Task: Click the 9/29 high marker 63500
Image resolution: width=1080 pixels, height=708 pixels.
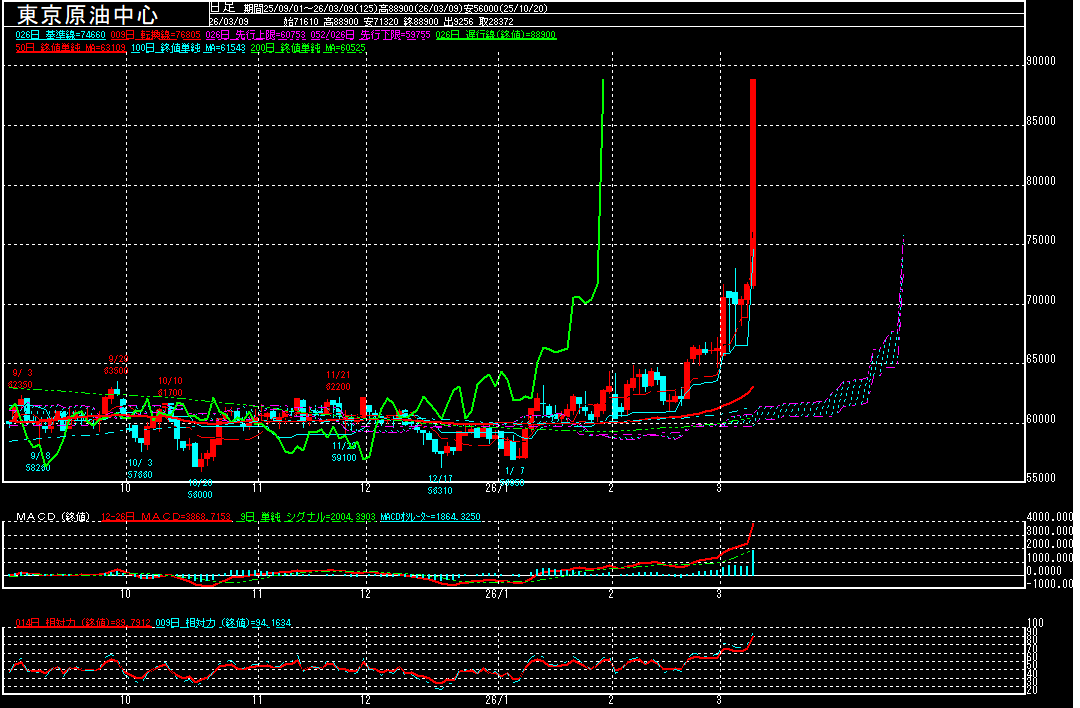Action: click(x=118, y=364)
